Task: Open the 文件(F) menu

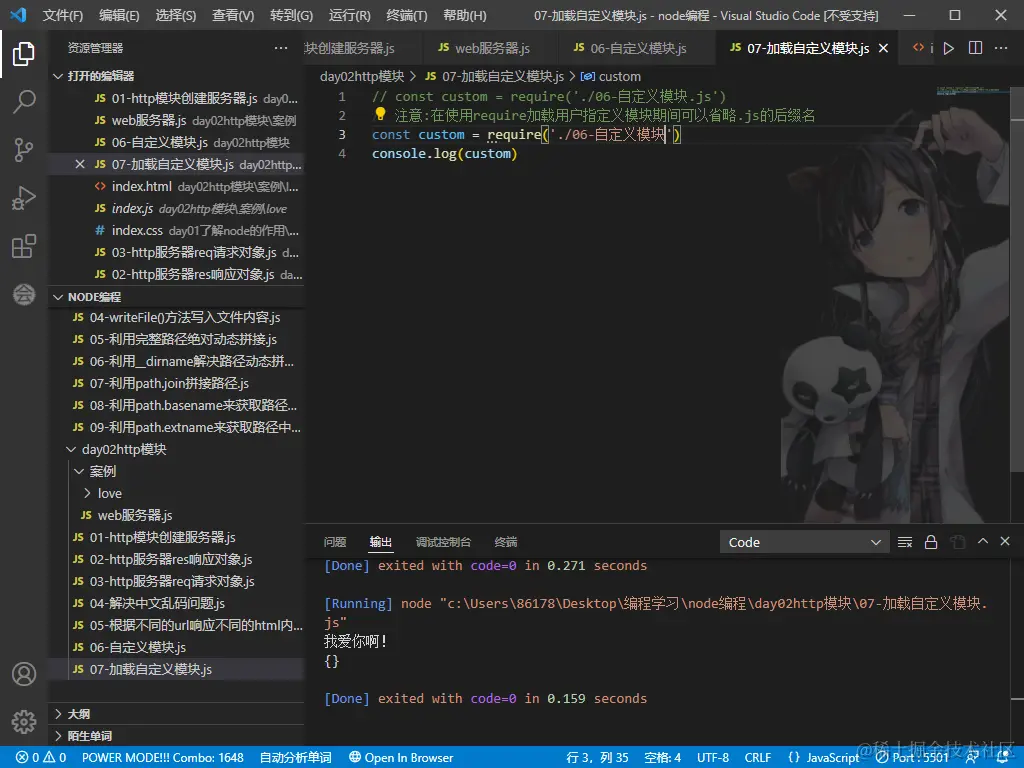Action: (x=63, y=15)
